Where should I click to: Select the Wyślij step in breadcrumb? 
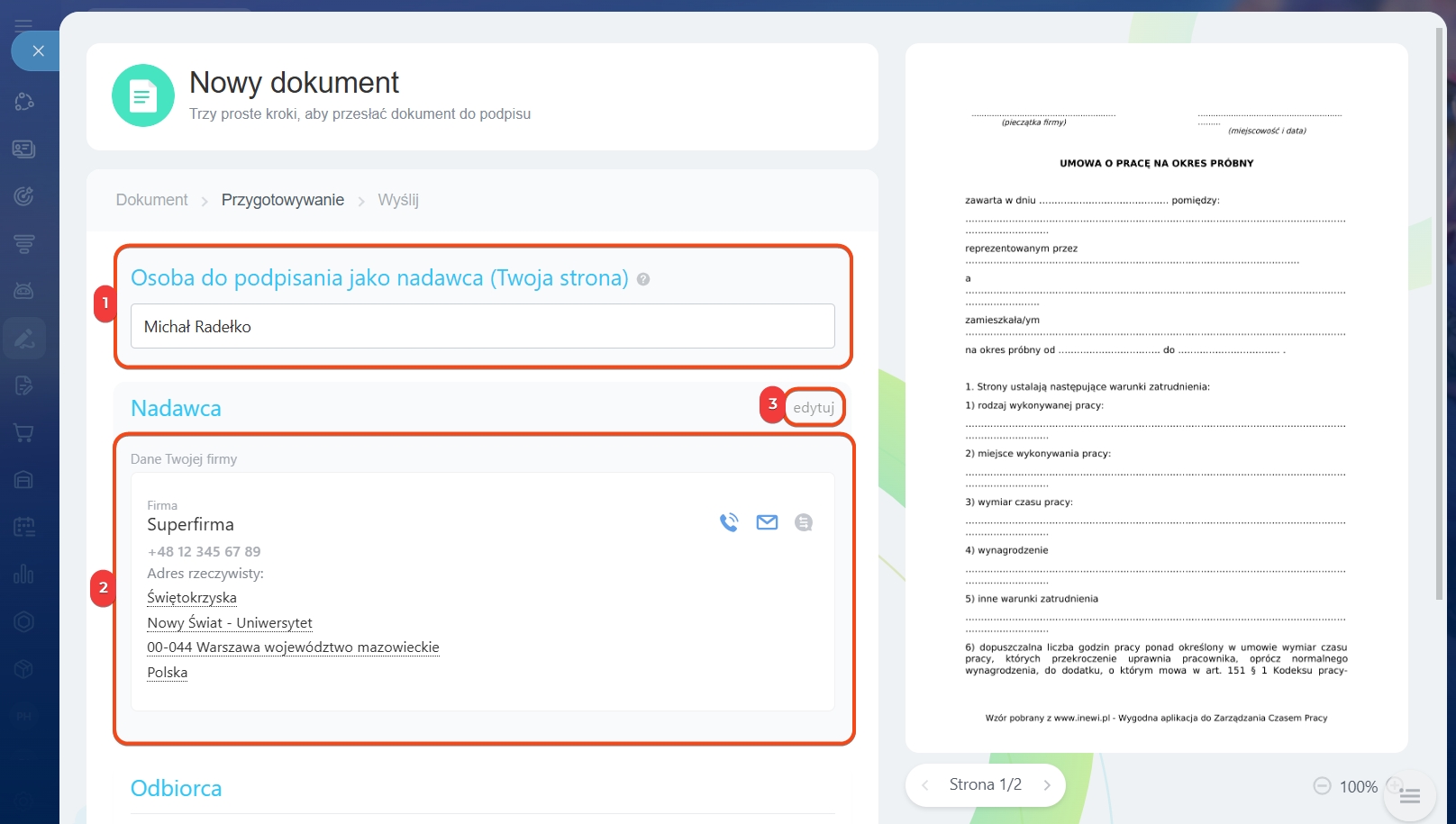(398, 200)
